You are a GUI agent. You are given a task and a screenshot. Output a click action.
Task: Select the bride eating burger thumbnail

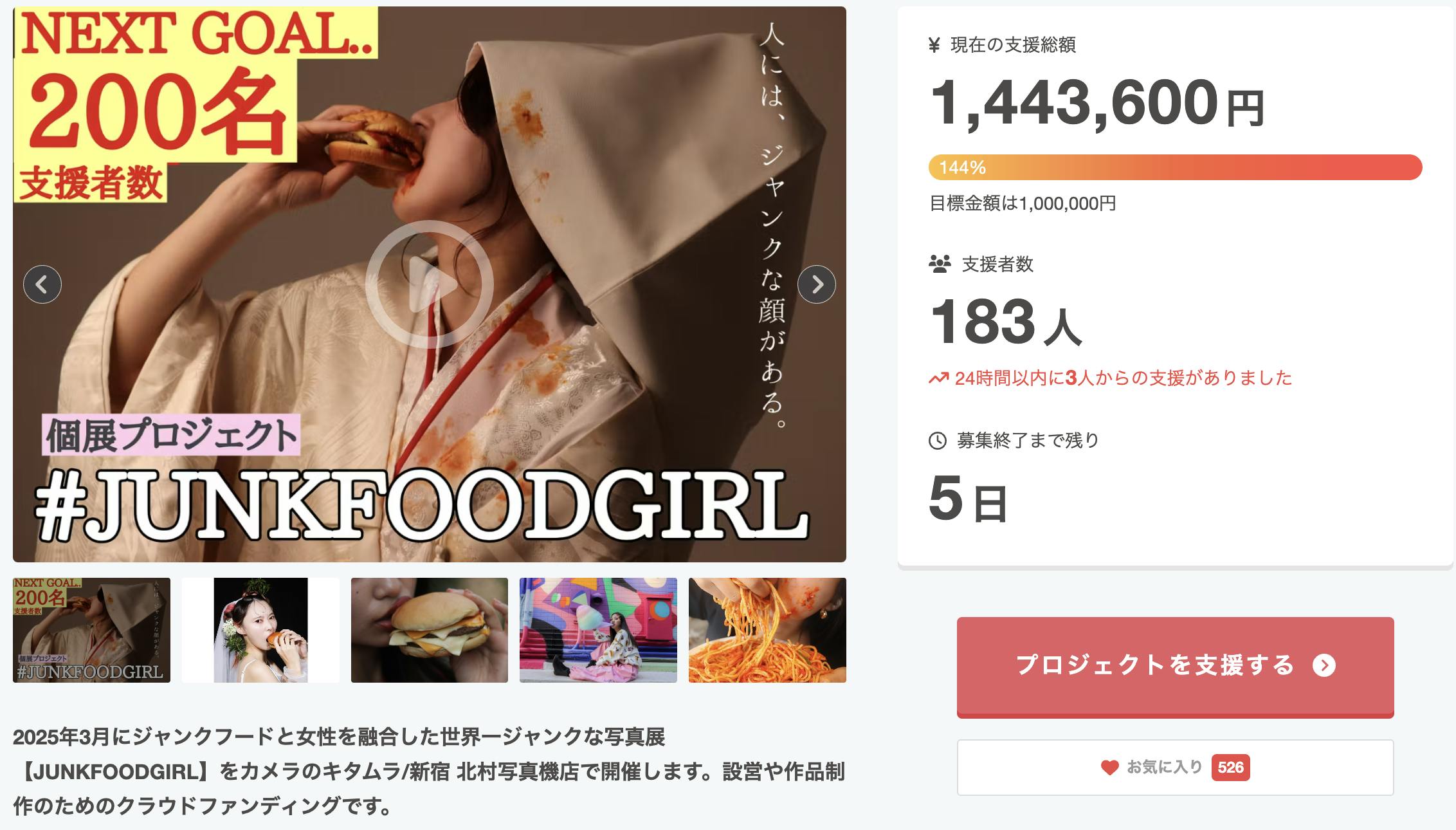(260, 630)
